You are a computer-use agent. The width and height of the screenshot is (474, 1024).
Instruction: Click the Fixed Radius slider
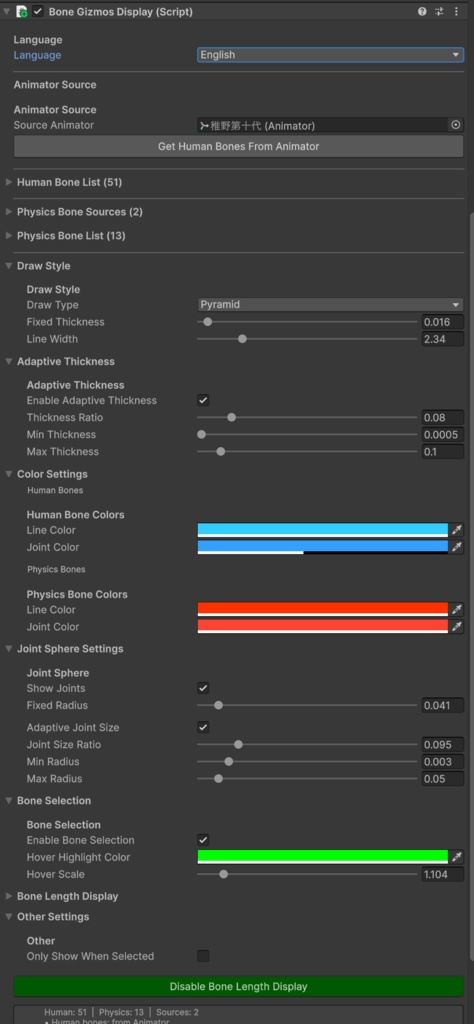point(307,705)
